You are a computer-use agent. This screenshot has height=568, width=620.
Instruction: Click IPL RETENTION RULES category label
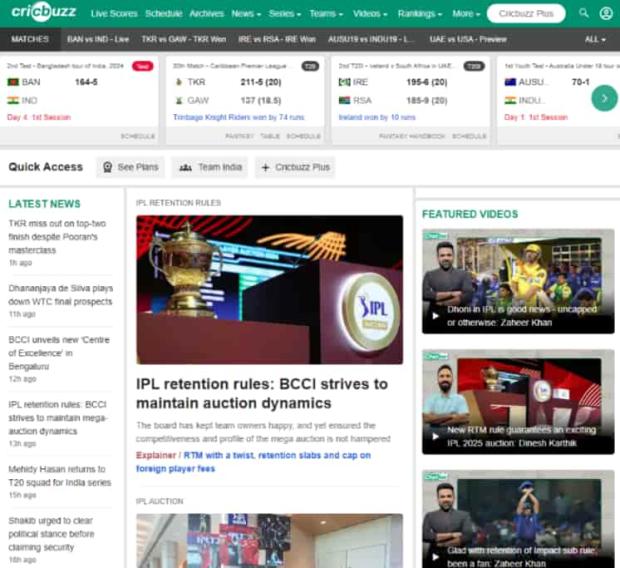(x=178, y=203)
